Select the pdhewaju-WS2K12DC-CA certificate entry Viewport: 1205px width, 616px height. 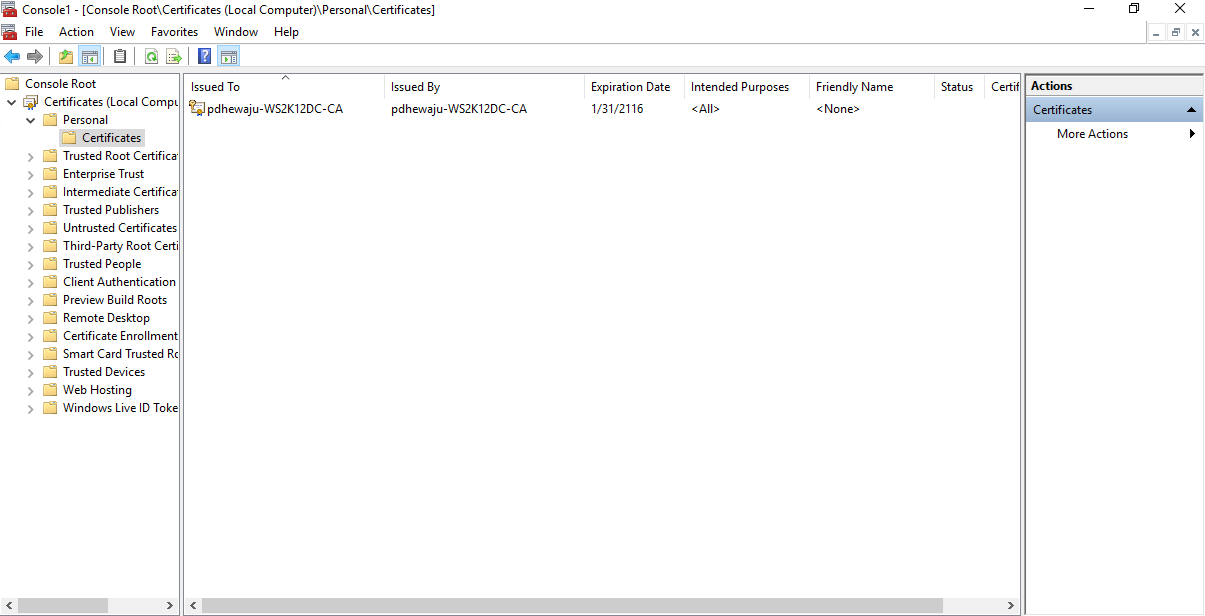(274, 109)
